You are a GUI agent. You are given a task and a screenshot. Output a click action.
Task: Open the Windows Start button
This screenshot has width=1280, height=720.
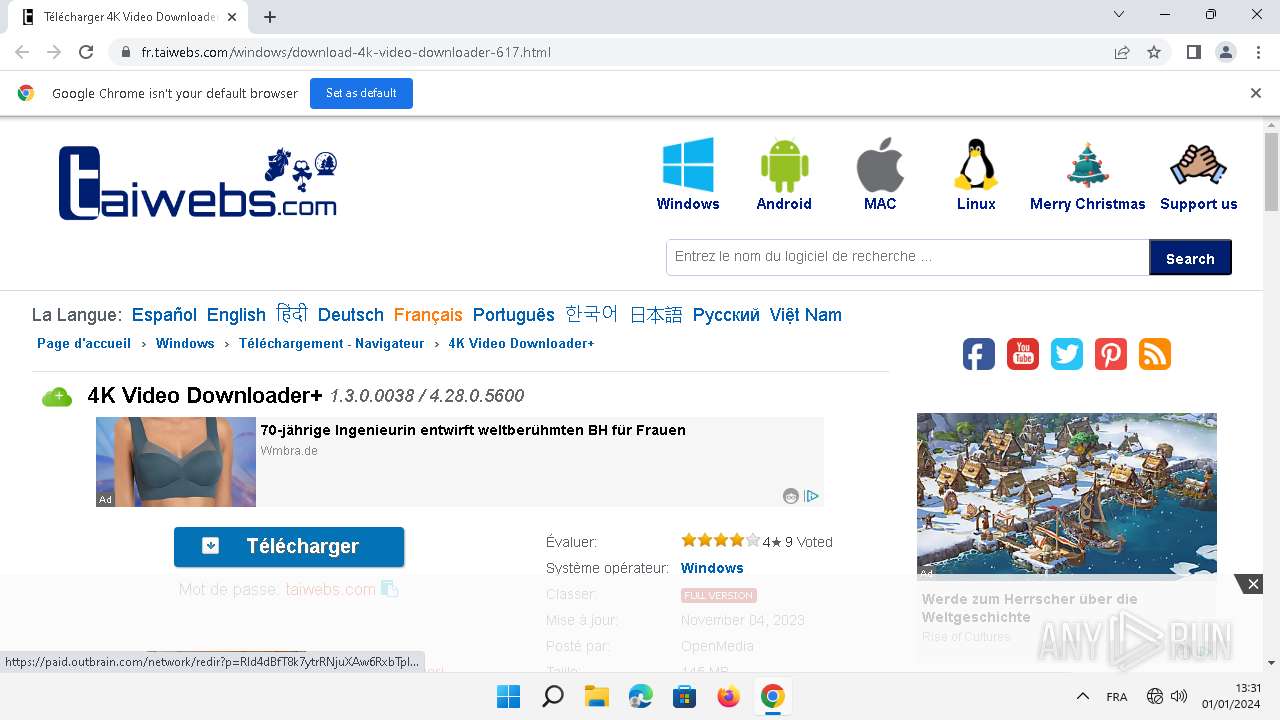(509, 696)
